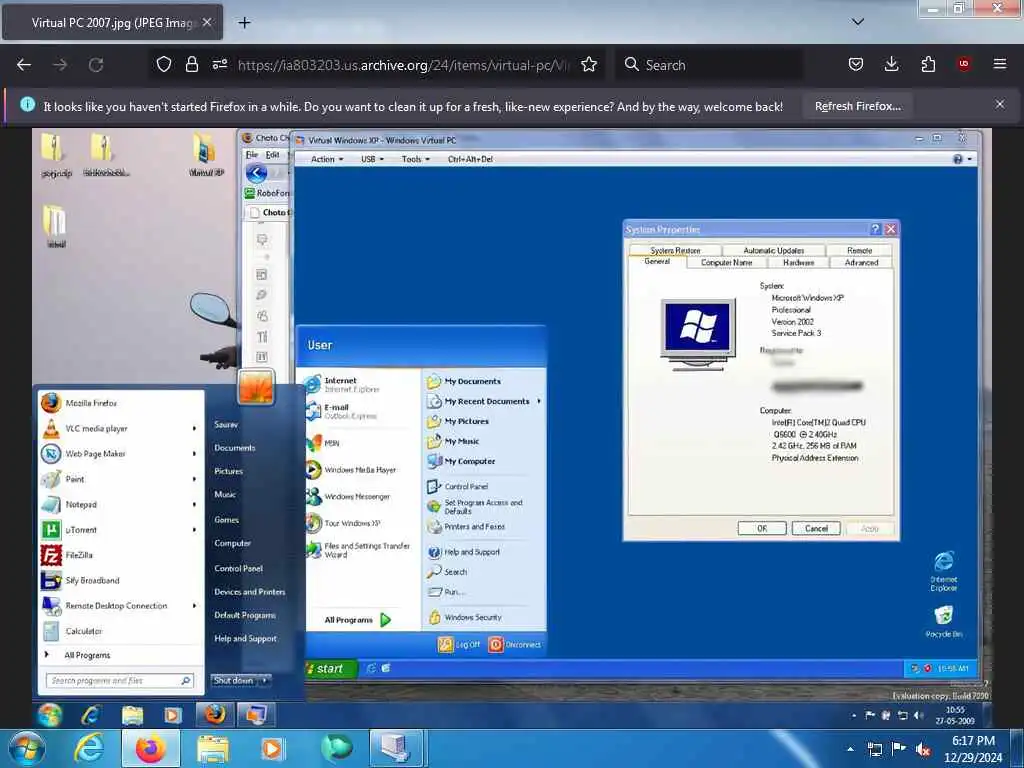The width and height of the screenshot is (1024, 768).
Task: Open Internet Explorer icon on XP desktop
Action: [944, 571]
